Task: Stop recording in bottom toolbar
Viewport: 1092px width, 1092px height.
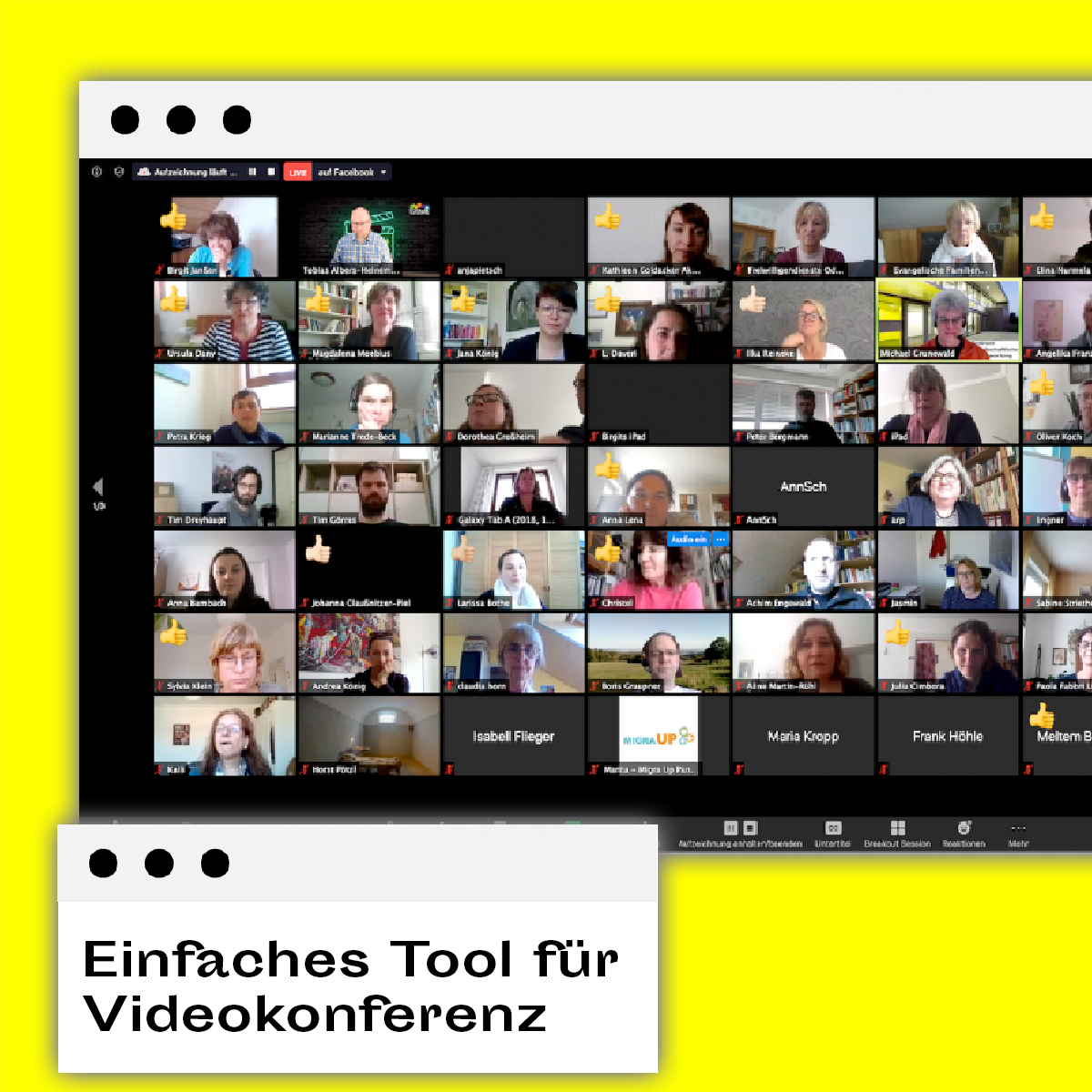Action: coord(750,828)
